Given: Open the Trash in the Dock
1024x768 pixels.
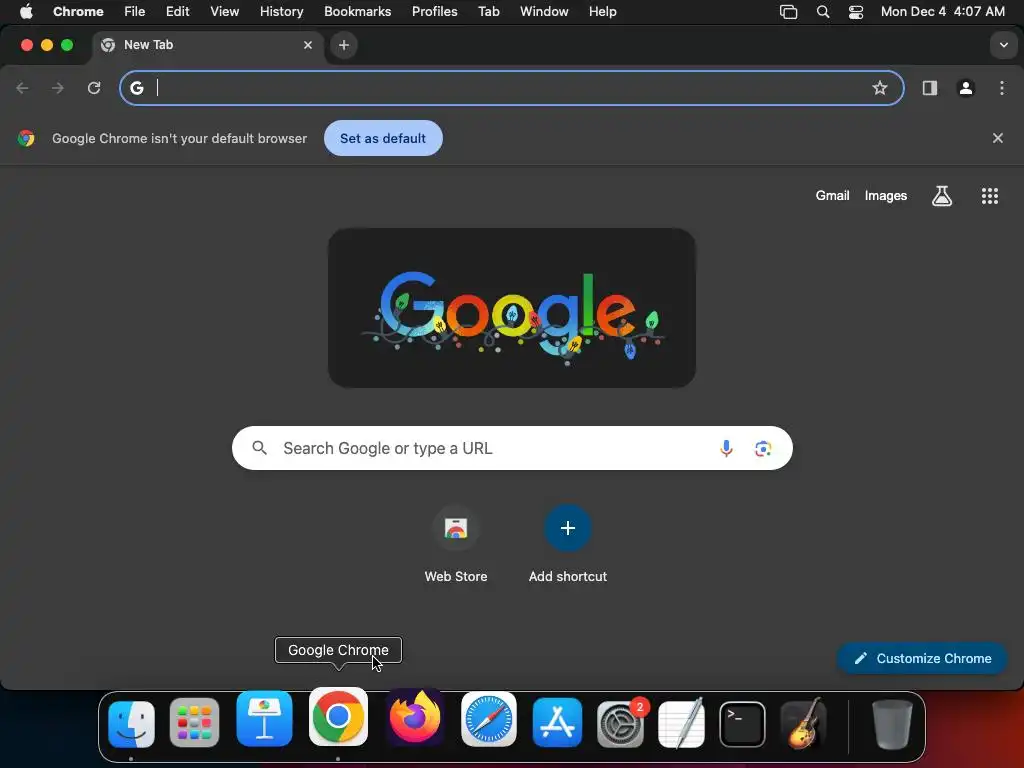Looking at the screenshot, I should point(891,724).
